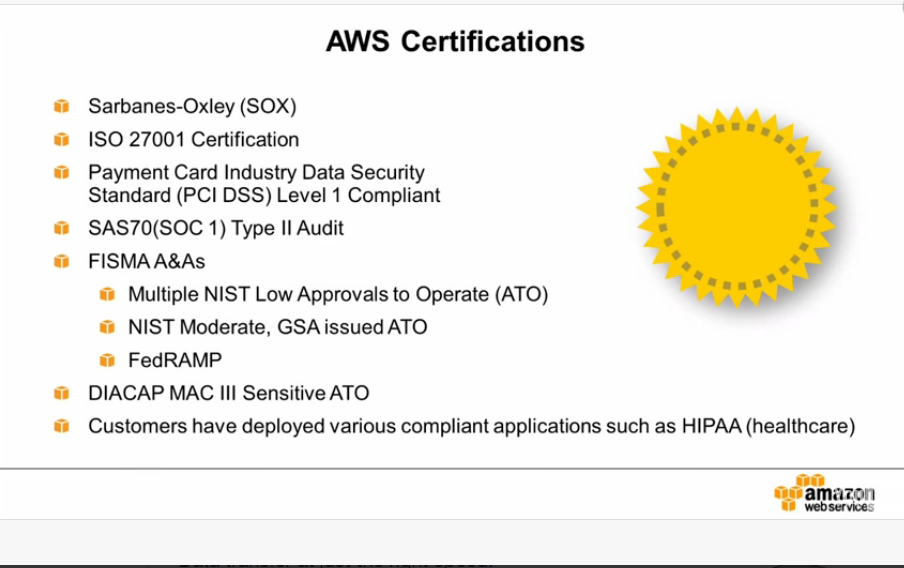Click the cube bullet icon beside ISO 27001
Viewport: 904px width, 568px height.
tap(62, 140)
